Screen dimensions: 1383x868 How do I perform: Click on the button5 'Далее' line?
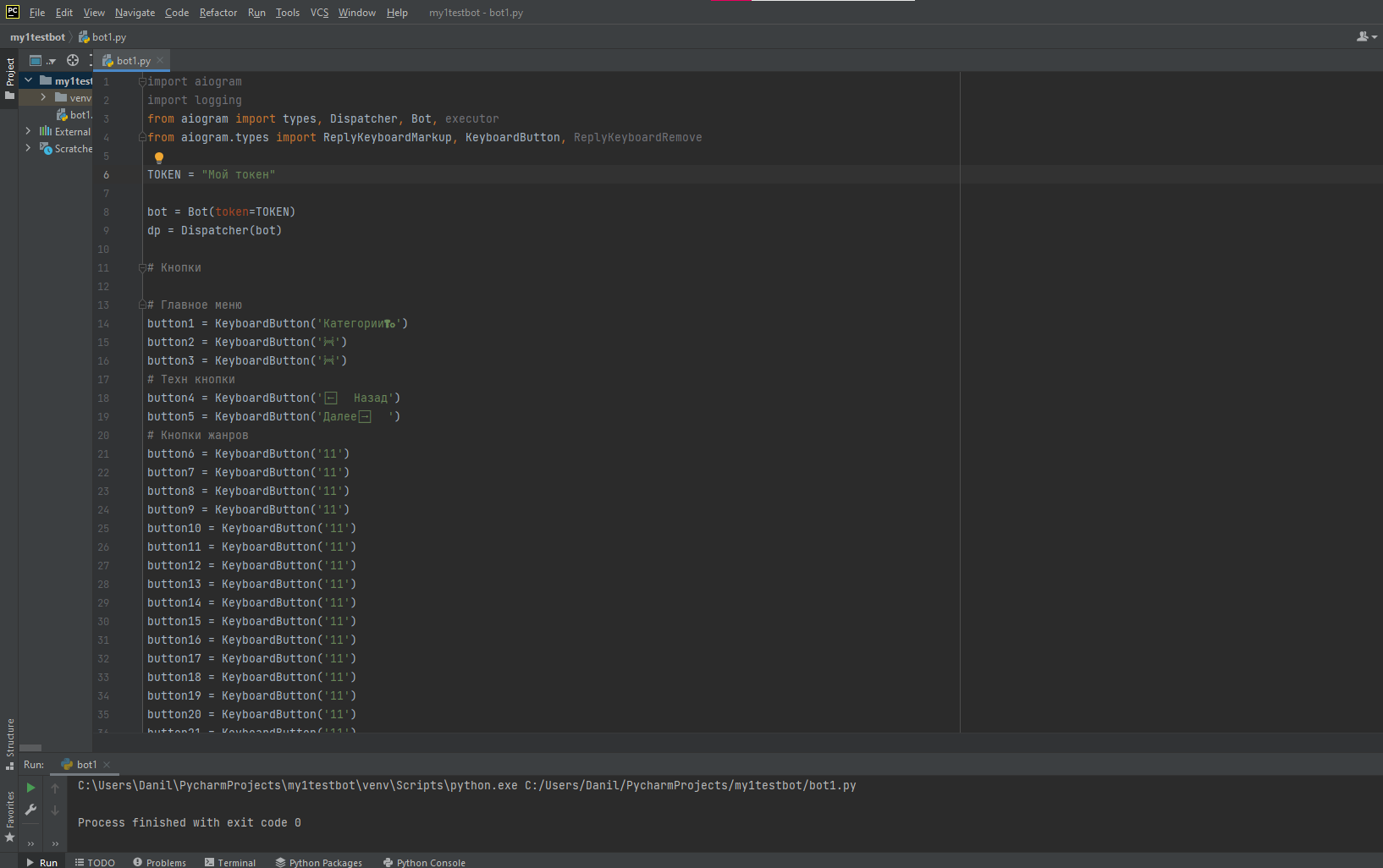tap(273, 417)
